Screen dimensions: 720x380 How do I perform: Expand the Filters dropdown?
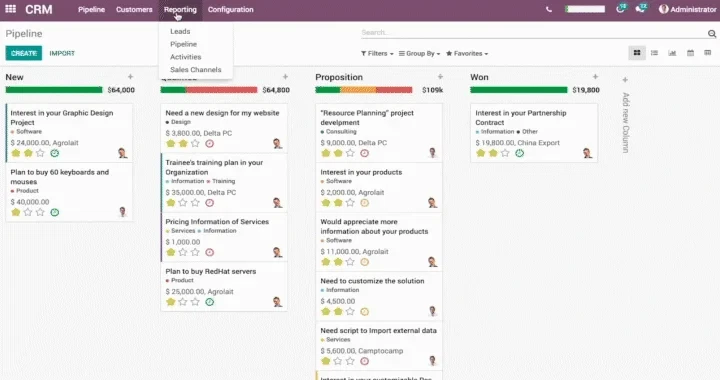tap(377, 54)
